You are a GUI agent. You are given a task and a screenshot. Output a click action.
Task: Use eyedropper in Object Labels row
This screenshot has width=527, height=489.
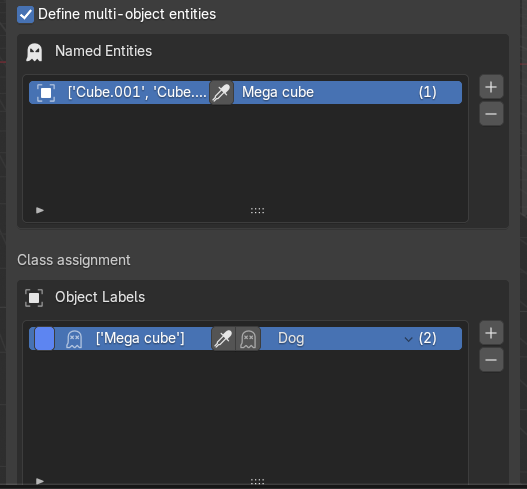click(x=224, y=338)
